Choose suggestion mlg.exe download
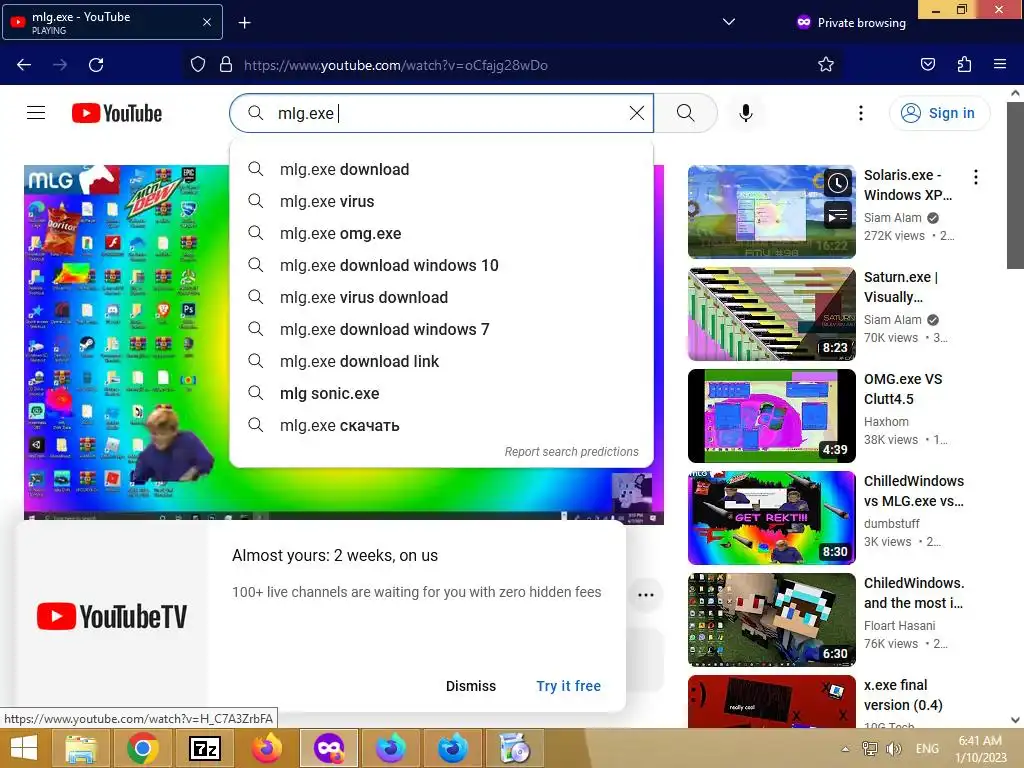1024x768 pixels. pyautogui.click(x=441, y=169)
